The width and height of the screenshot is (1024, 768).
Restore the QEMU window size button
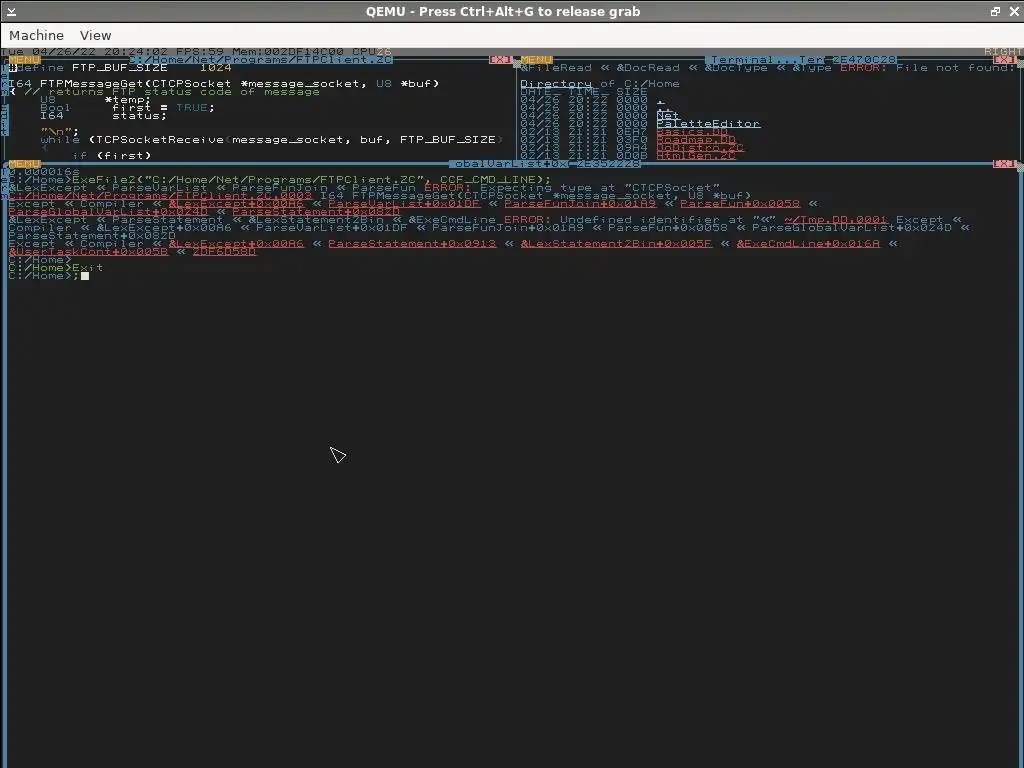(995, 12)
